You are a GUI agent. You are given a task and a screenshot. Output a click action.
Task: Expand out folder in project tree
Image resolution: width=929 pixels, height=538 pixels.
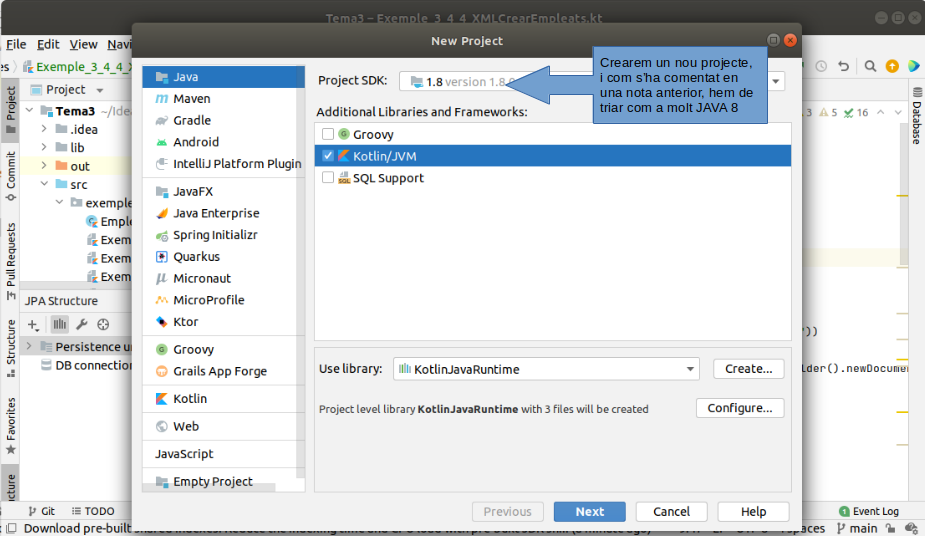pyautogui.click(x=44, y=166)
